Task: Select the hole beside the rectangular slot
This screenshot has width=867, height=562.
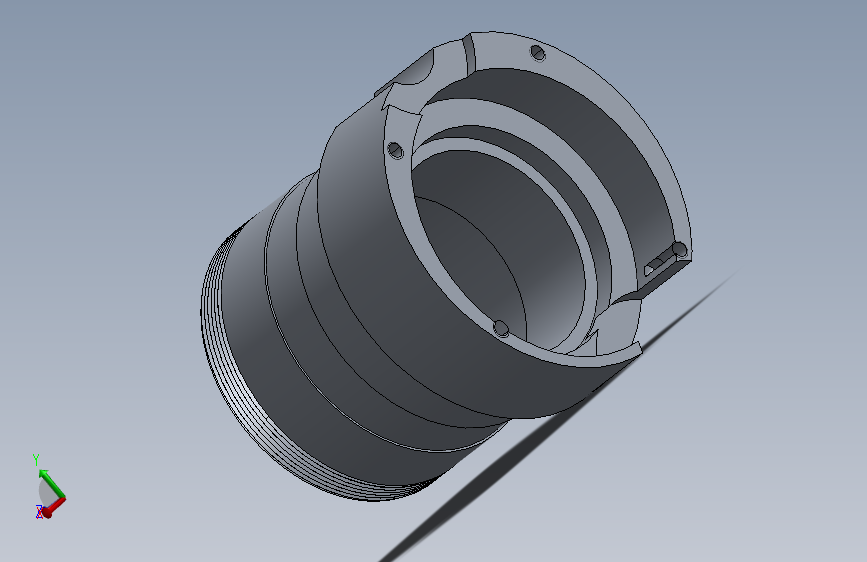Action: [x=680, y=250]
